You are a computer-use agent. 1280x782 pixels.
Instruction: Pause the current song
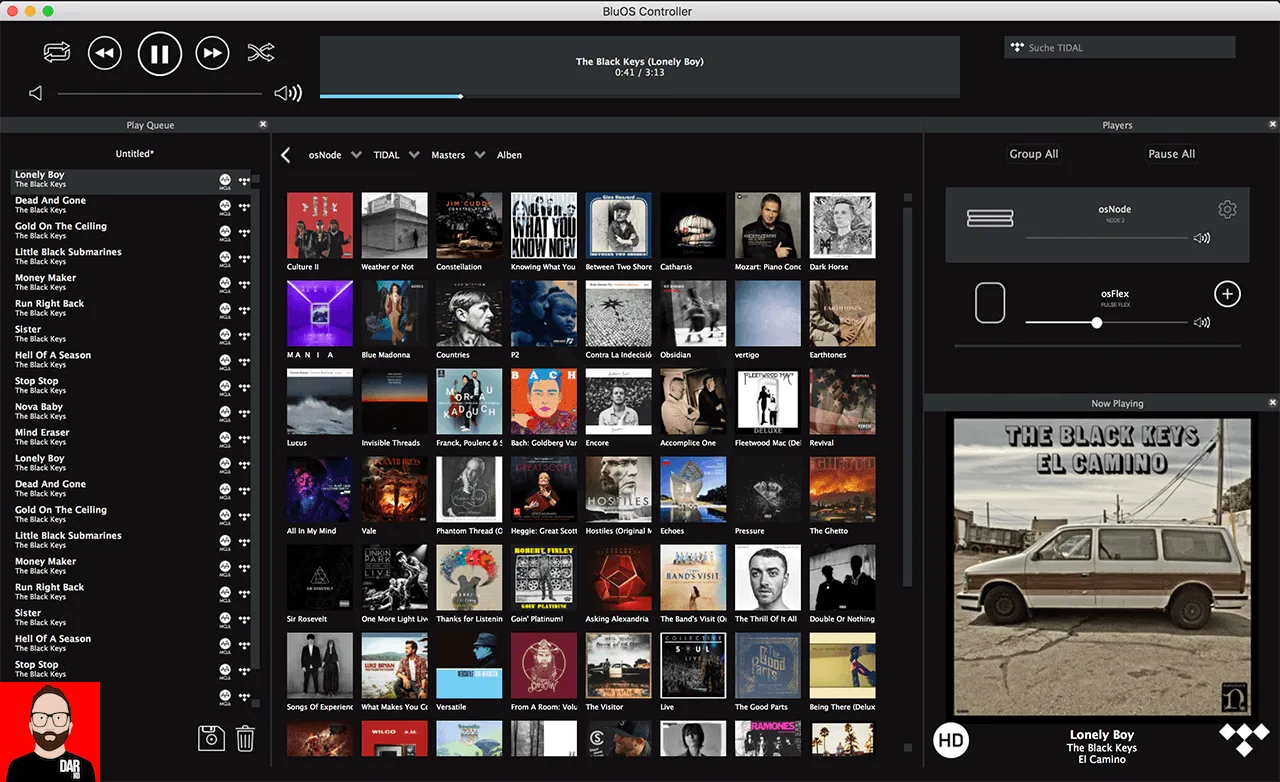tap(159, 53)
